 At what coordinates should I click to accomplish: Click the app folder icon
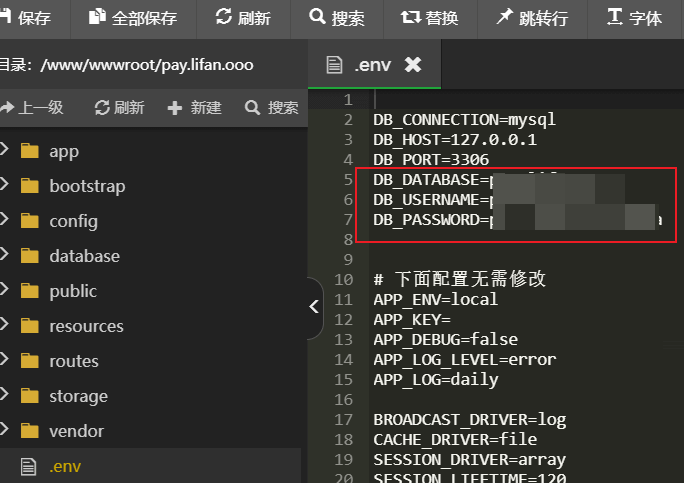pyautogui.click(x=30, y=151)
